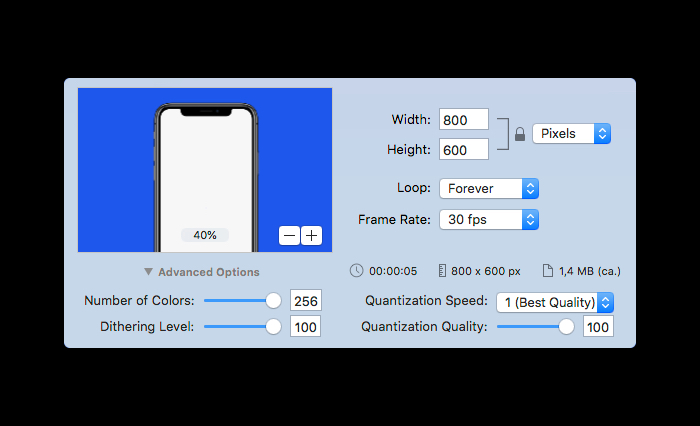Image resolution: width=700 pixels, height=426 pixels.
Task: Collapse the Advanced Options disclosure triangle
Action: point(148,271)
